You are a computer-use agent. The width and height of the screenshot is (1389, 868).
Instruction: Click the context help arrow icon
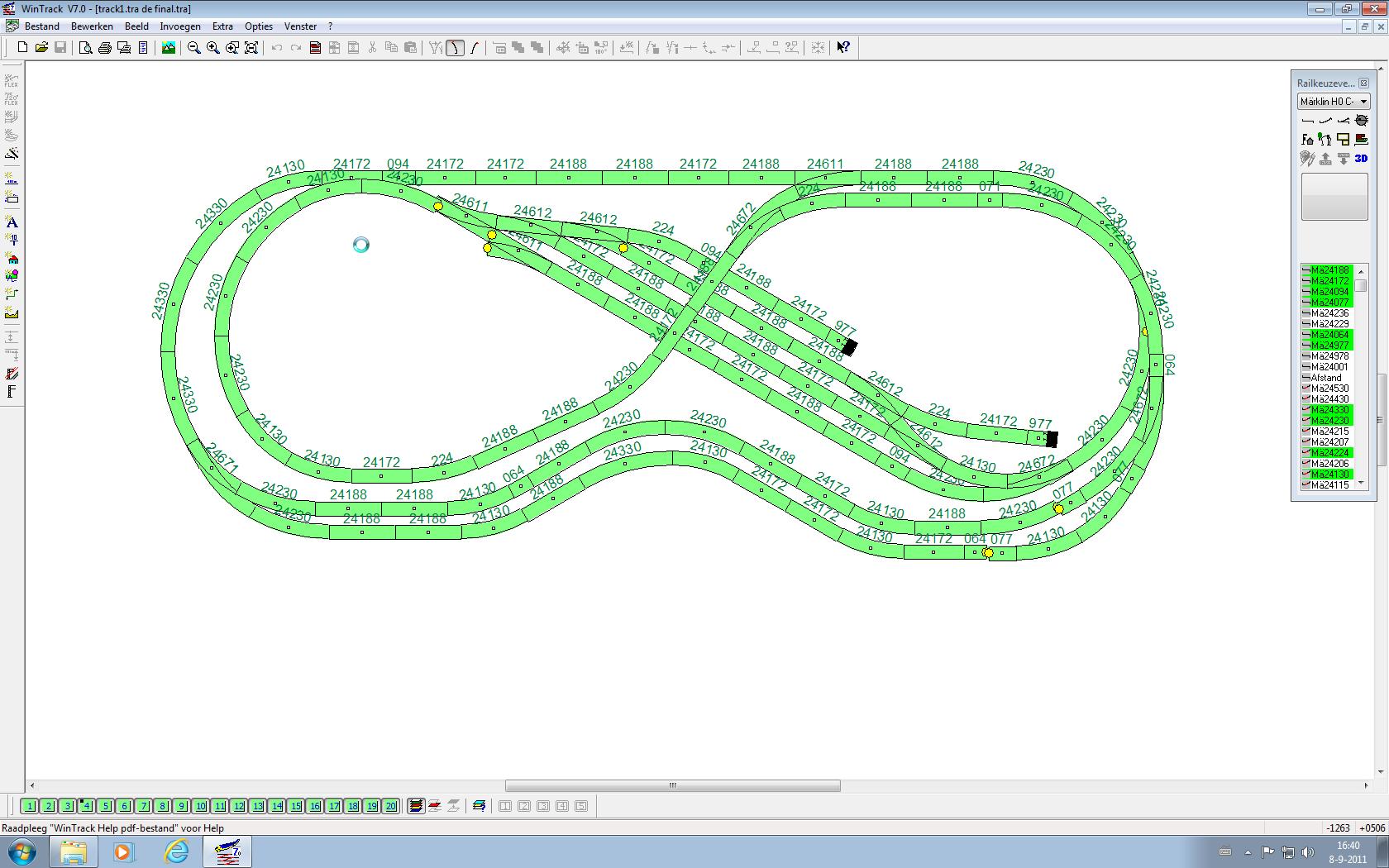[843, 48]
